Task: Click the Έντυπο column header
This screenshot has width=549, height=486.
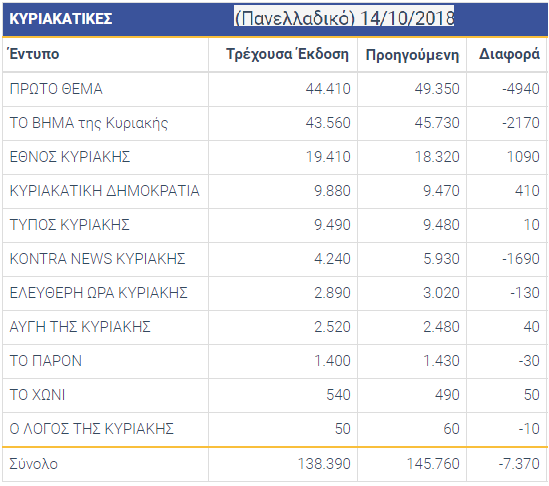Action: 34,54
